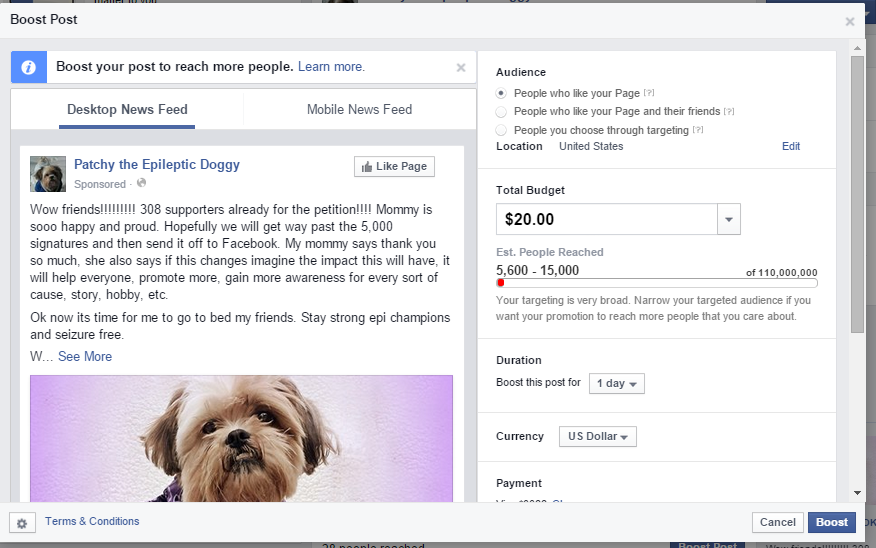Click the Cancel button
The image size is (876, 548).
click(x=778, y=522)
